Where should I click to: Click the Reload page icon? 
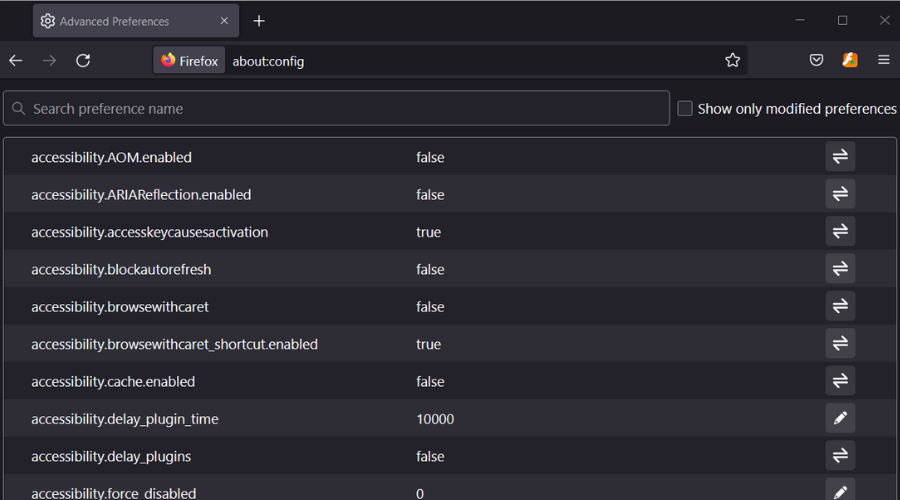83,60
